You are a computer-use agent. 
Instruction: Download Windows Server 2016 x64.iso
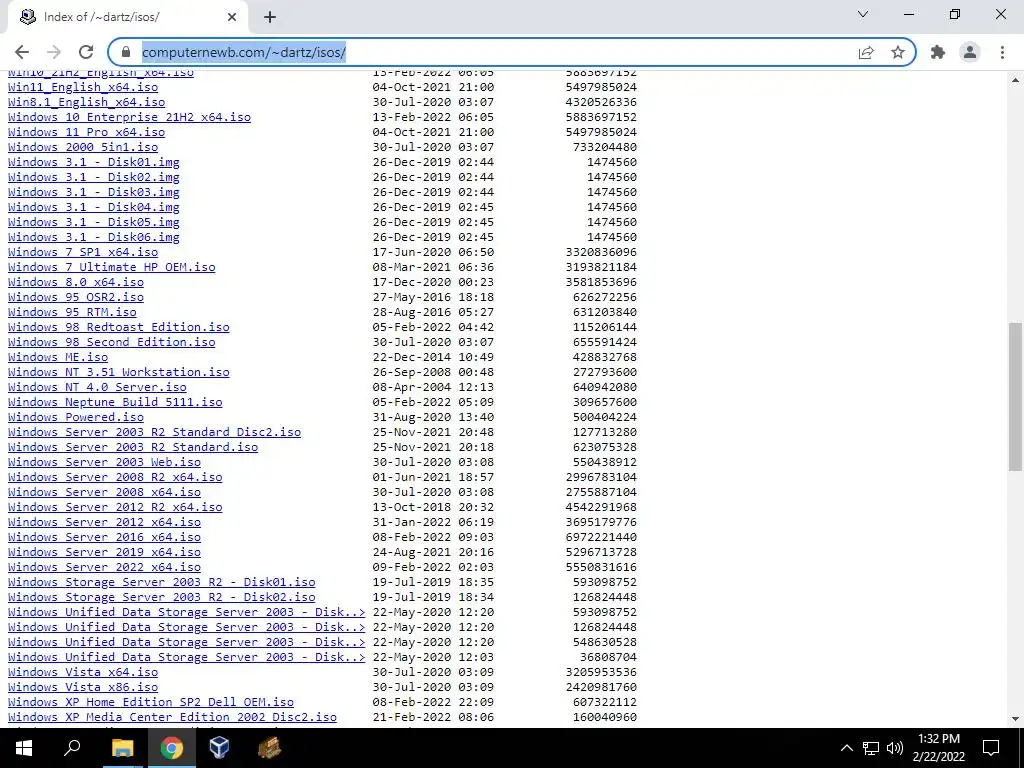[104, 537]
